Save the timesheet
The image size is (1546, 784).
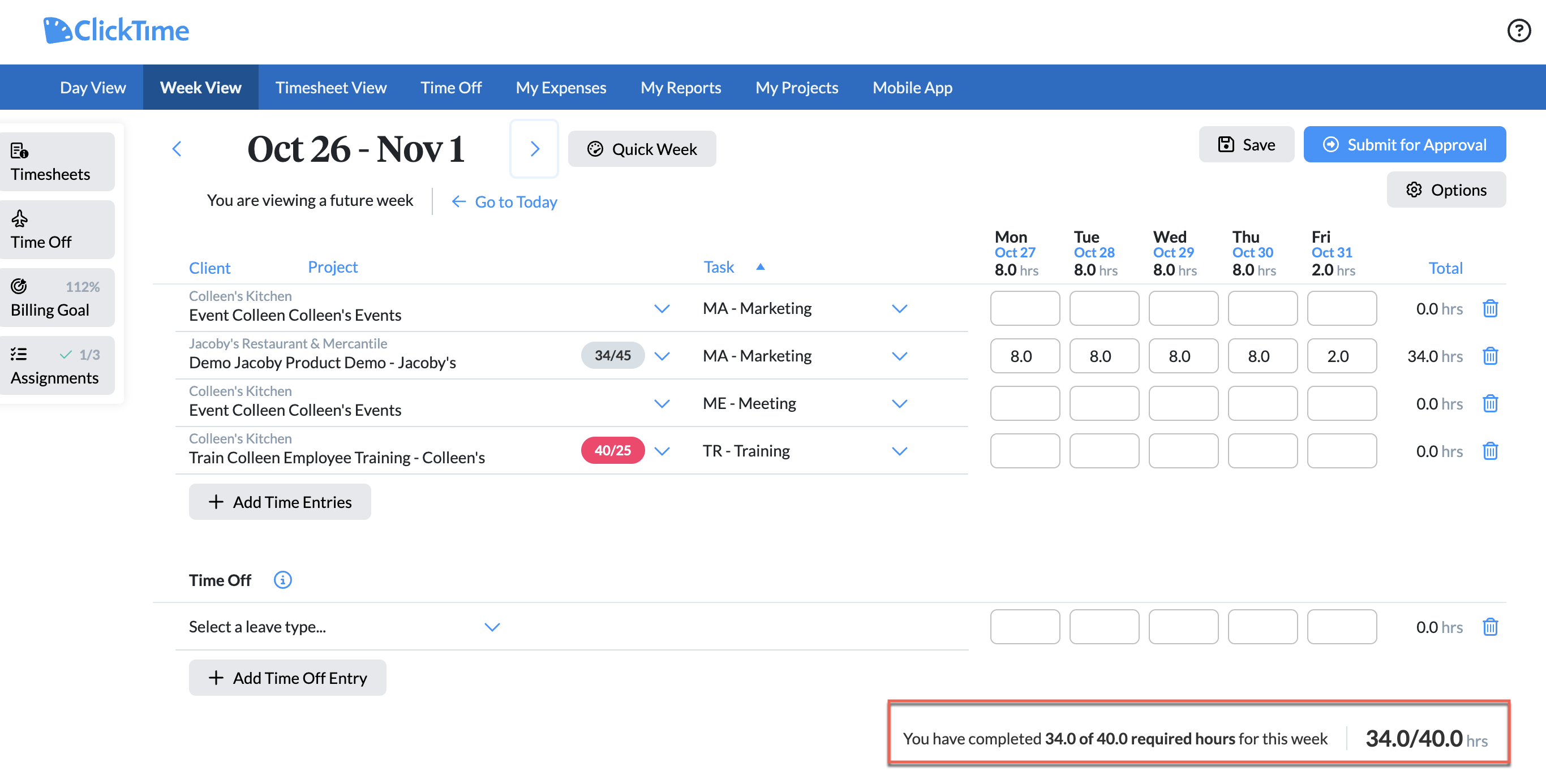(1246, 145)
